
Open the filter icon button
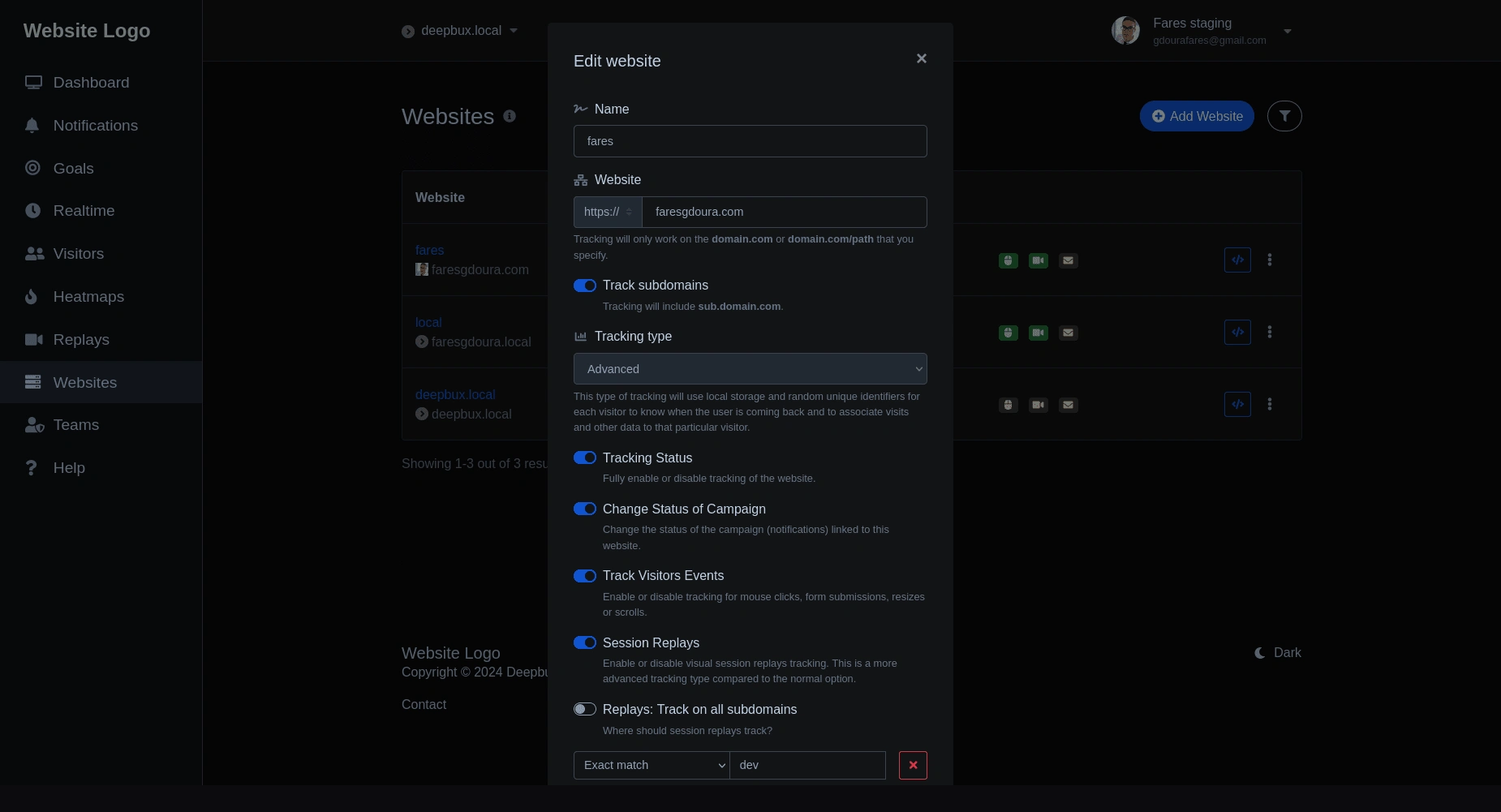(1284, 116)
